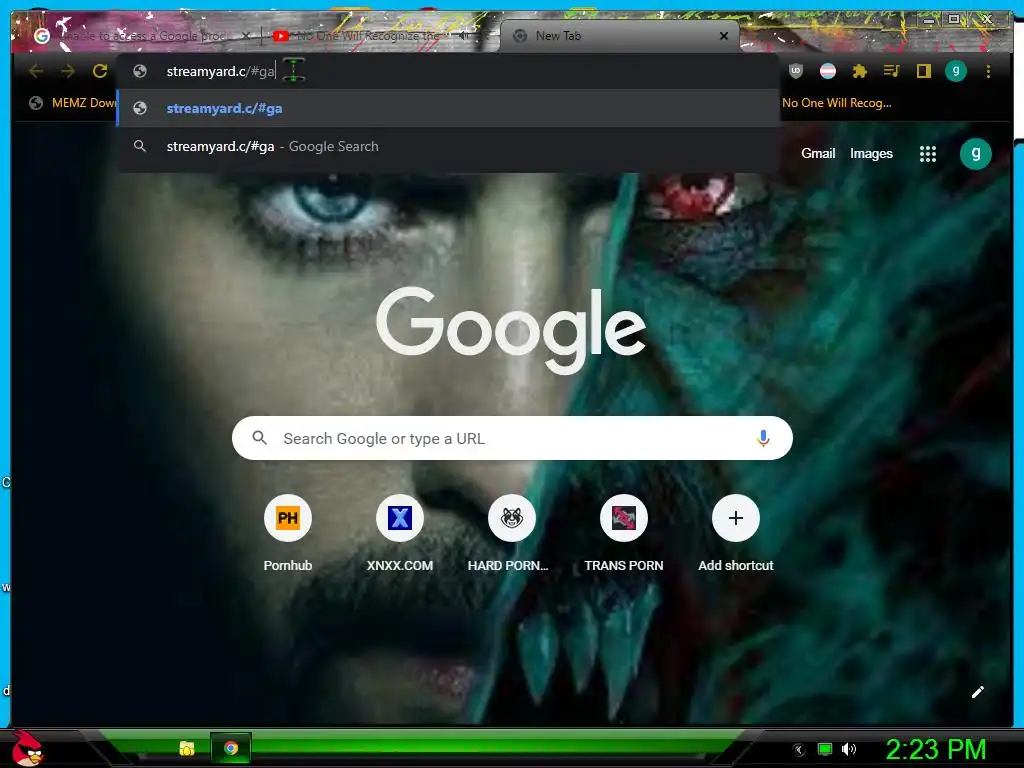Choose the Google Search suggestion for streamyard.c/#ga
Viewport: 1024px width, 768px height.
(x=448, y=146)
